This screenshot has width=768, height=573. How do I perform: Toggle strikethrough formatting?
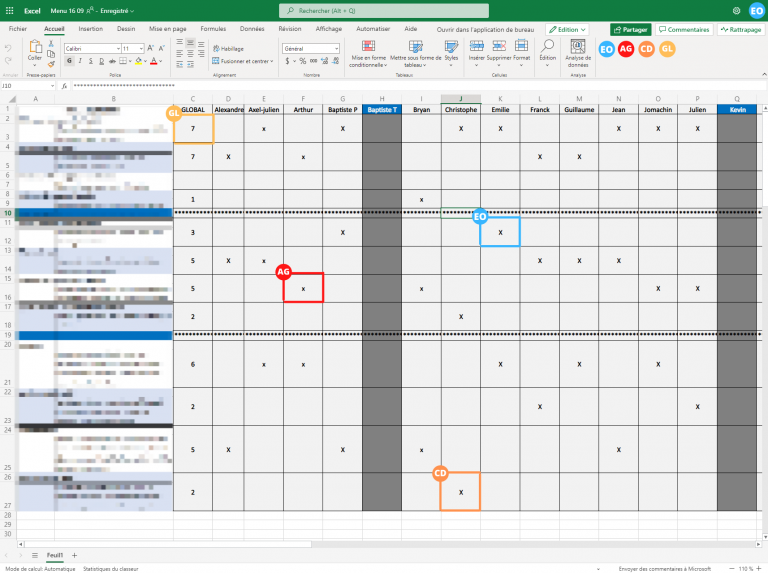112,61
